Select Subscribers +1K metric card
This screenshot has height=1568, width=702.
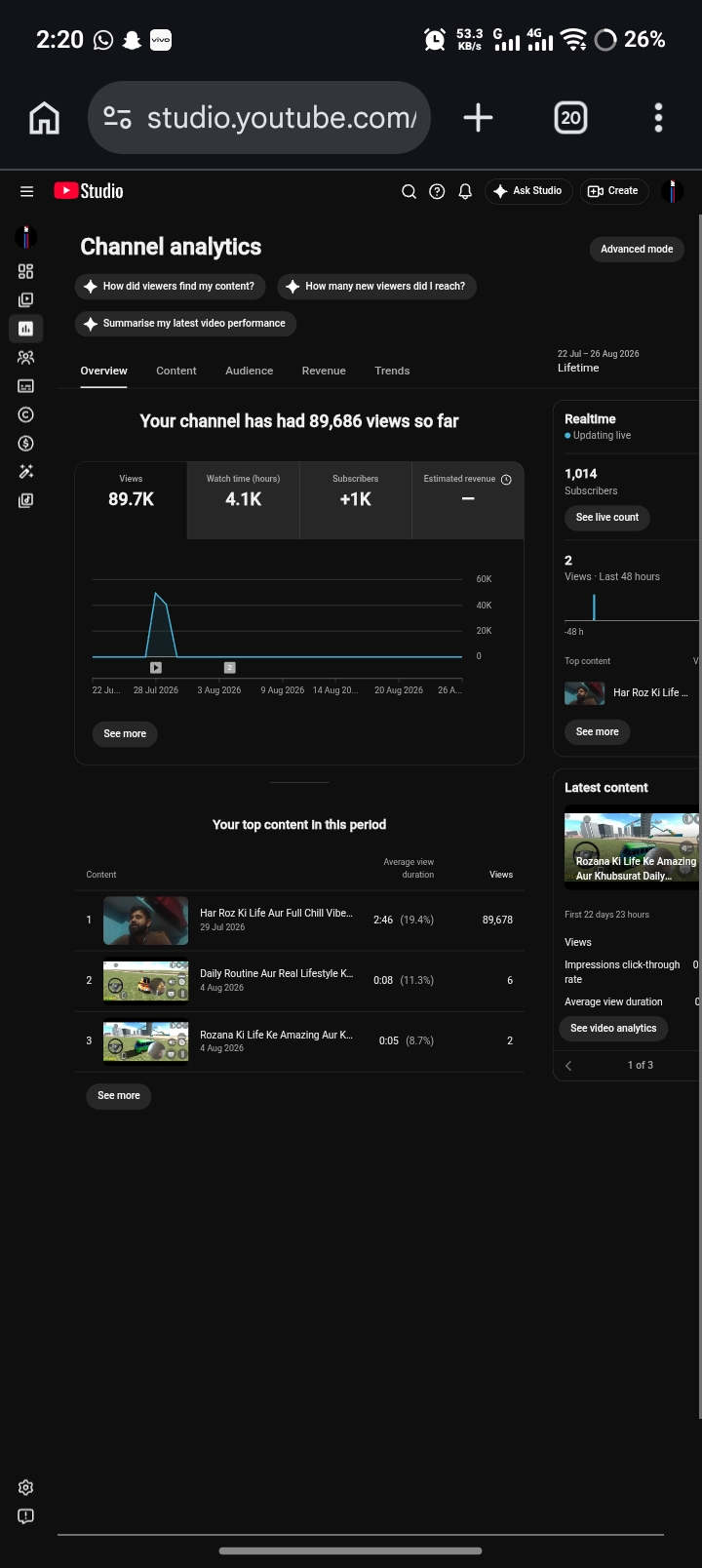pos(356,500)
